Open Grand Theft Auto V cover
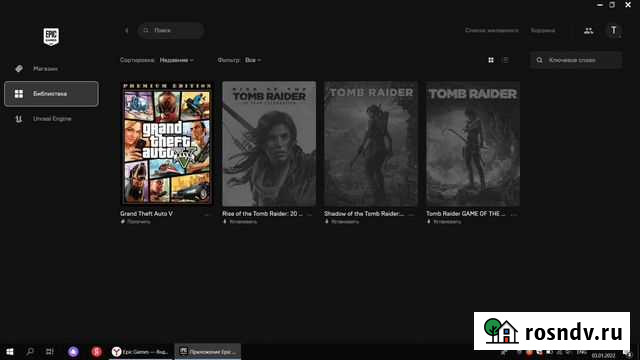 point(167,143)
